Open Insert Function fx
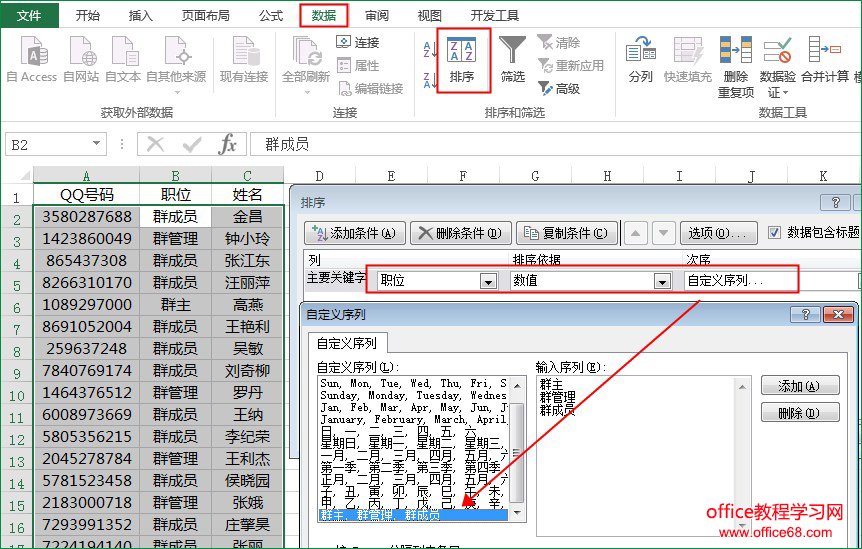The width and height of the screenshot is (862, 549). (x=227, y=145)
